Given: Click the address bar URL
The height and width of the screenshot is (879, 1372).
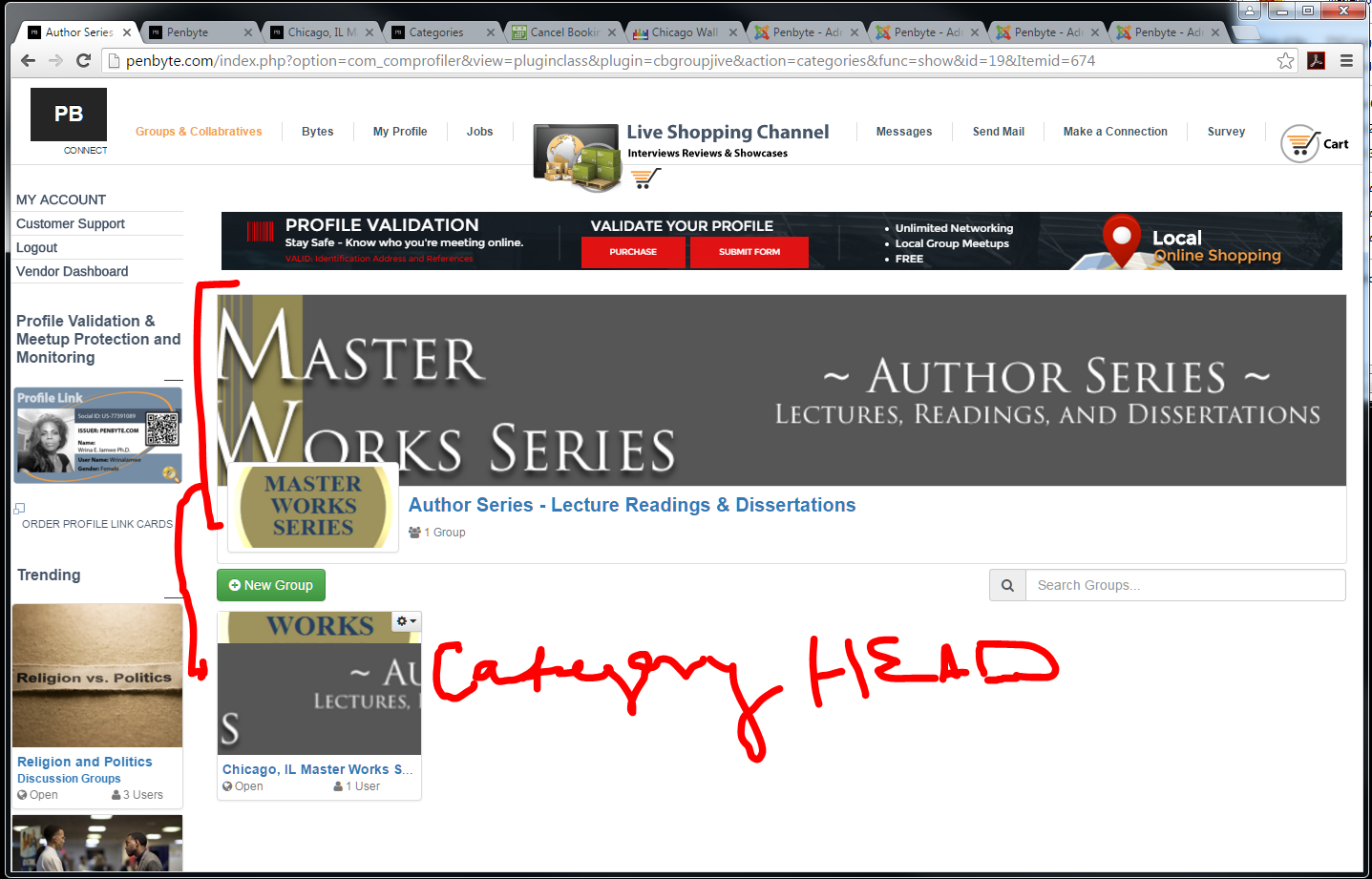Looking at the screenshot, I should (x=610, y=60).
